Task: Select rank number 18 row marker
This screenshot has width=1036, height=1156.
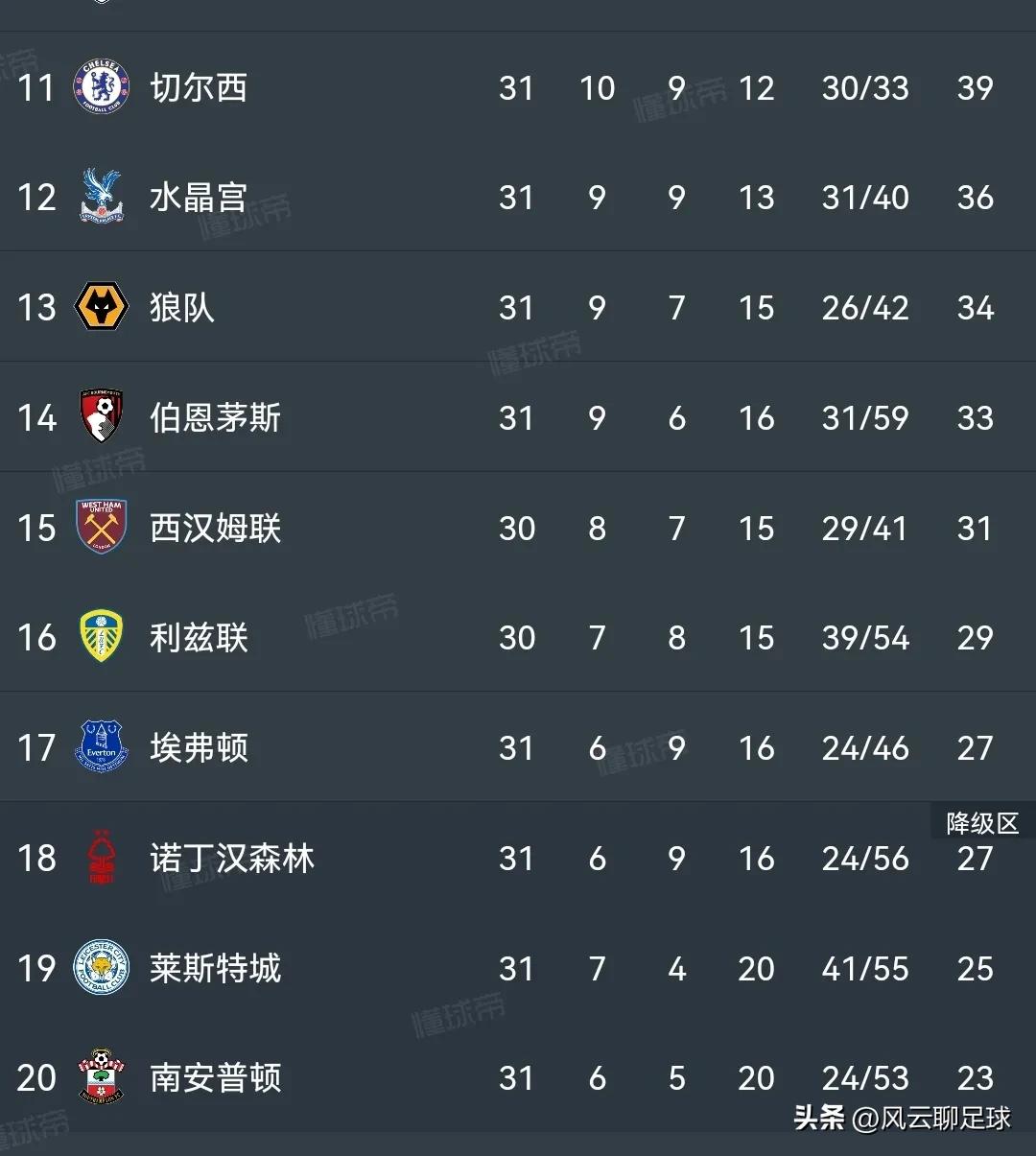Action: point(36,859)
